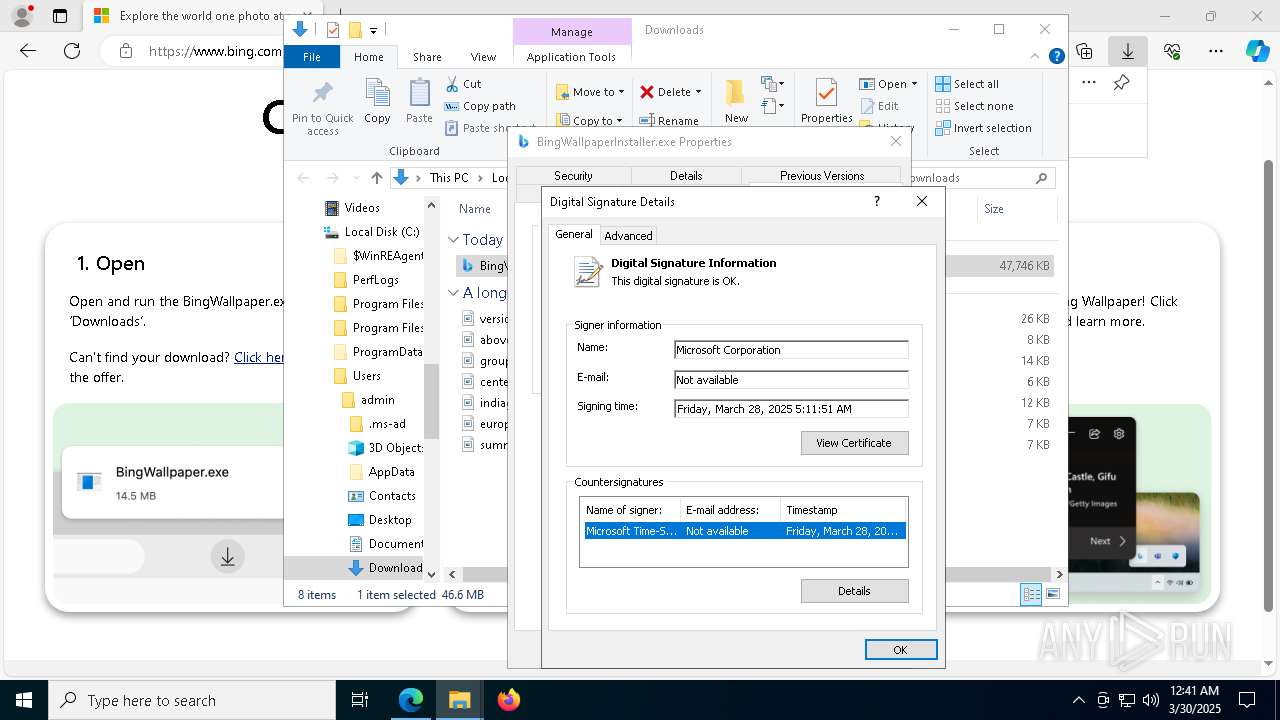Image resolution: width=1280 pixels, height=720 pixels.
Task: Click the help question mark in signature dialog
Action: (877, 201)
